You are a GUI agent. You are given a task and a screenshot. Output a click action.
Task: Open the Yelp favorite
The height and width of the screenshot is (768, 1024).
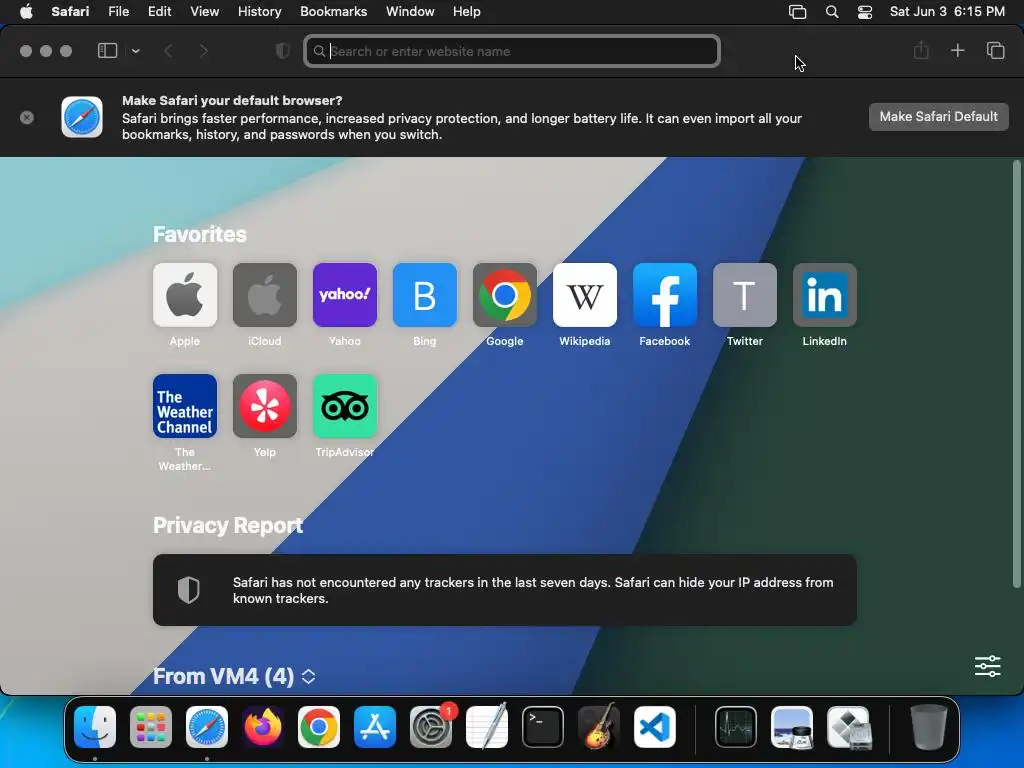pos(264,406)
